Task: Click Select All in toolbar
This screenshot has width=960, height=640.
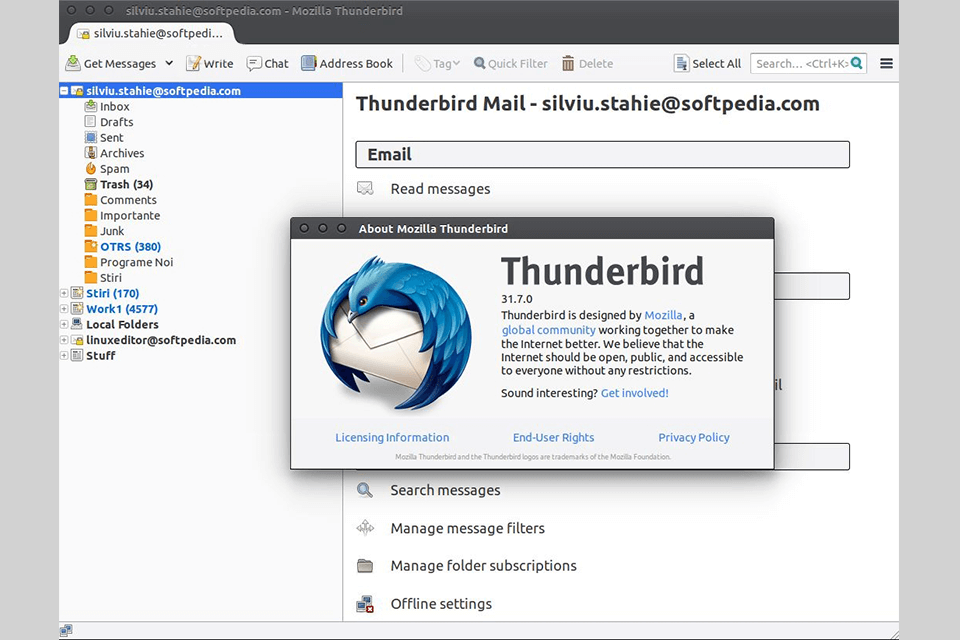Action: pyautogui.click(x=707, y=63)
